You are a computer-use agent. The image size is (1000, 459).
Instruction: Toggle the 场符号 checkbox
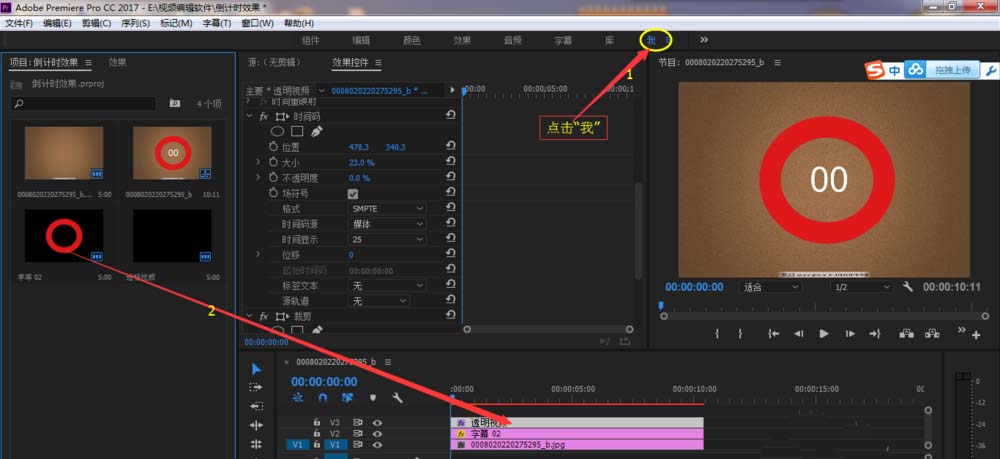pyautogui.click(x=352, y=193)
